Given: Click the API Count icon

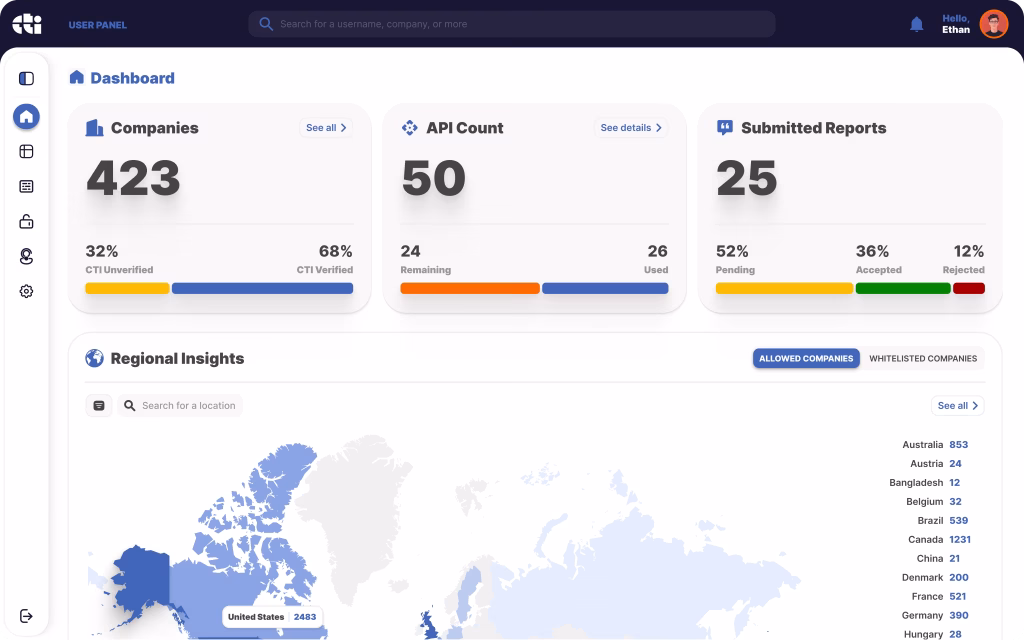Looking at the screenshot, I should point(409,127).
